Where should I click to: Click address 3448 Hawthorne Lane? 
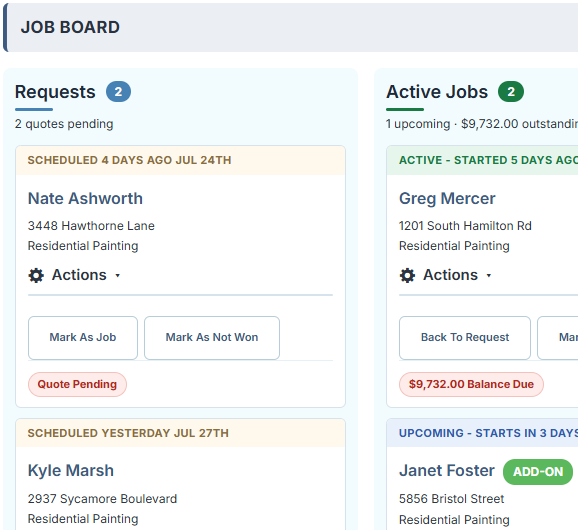click(x=91, y=226)
